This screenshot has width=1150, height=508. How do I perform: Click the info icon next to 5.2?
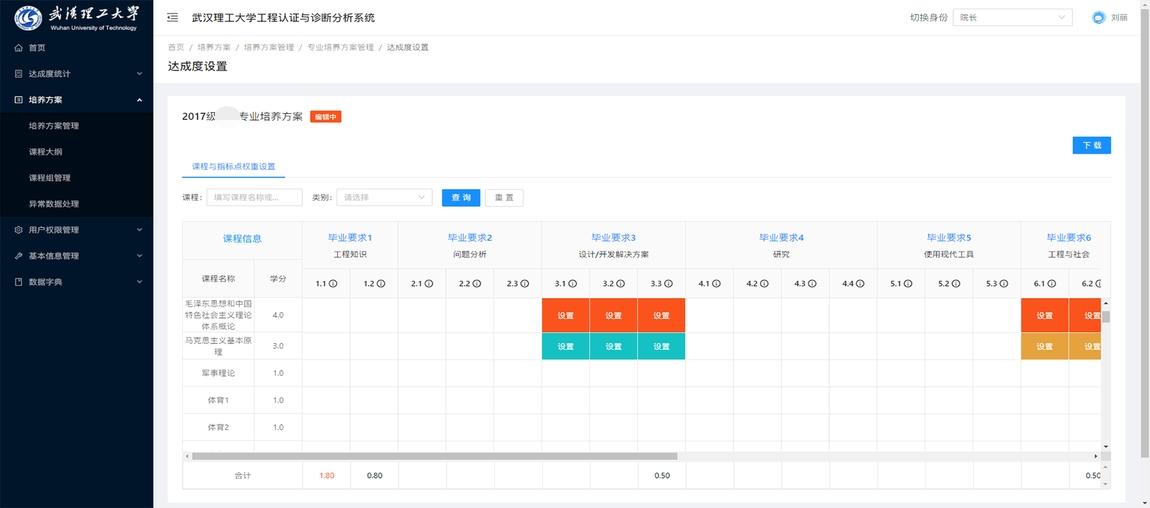coord(956,284)
